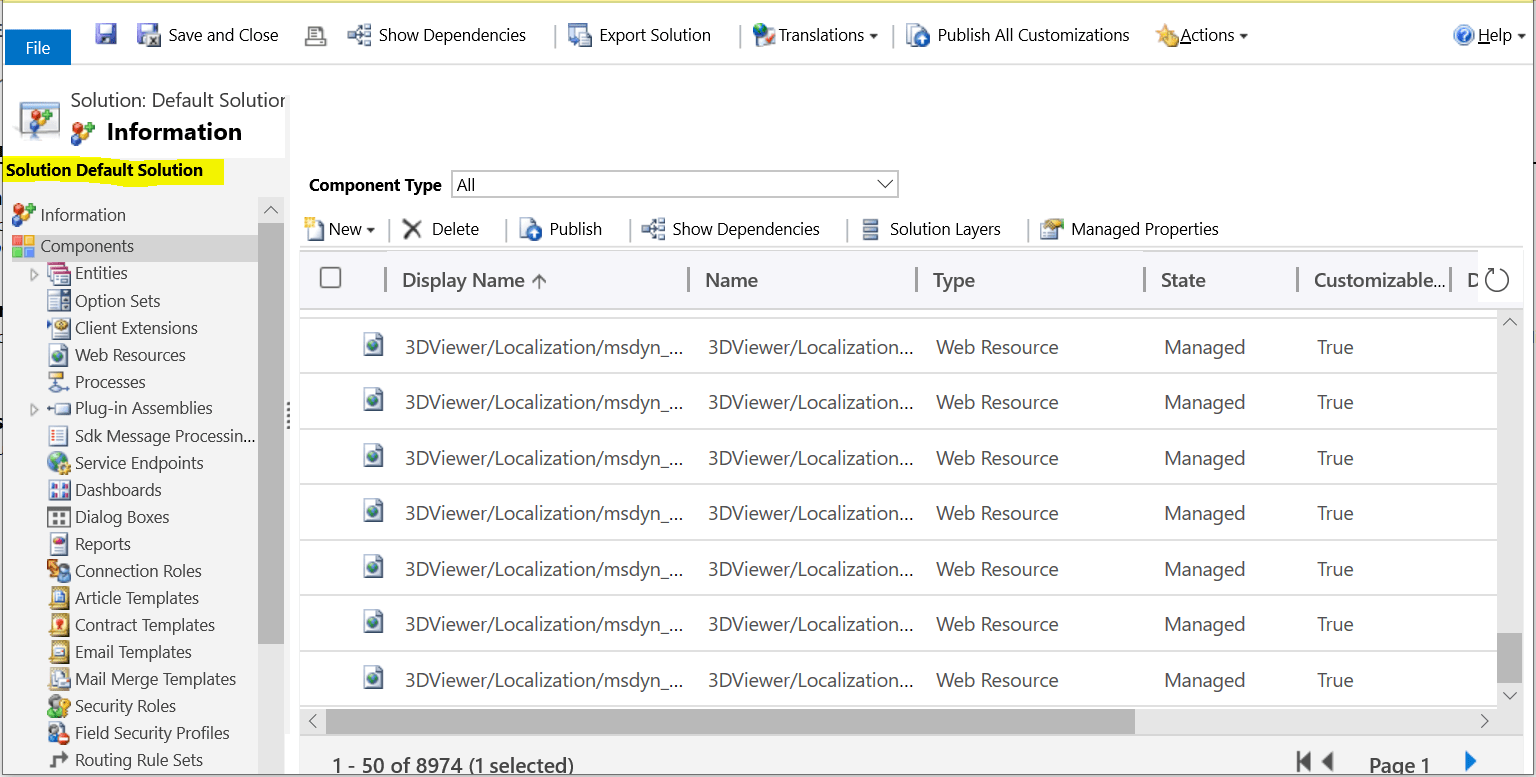This screenshot has width=1536, height=777.
Task: Click the Save disk icon
Action: (x=106, y=35)
